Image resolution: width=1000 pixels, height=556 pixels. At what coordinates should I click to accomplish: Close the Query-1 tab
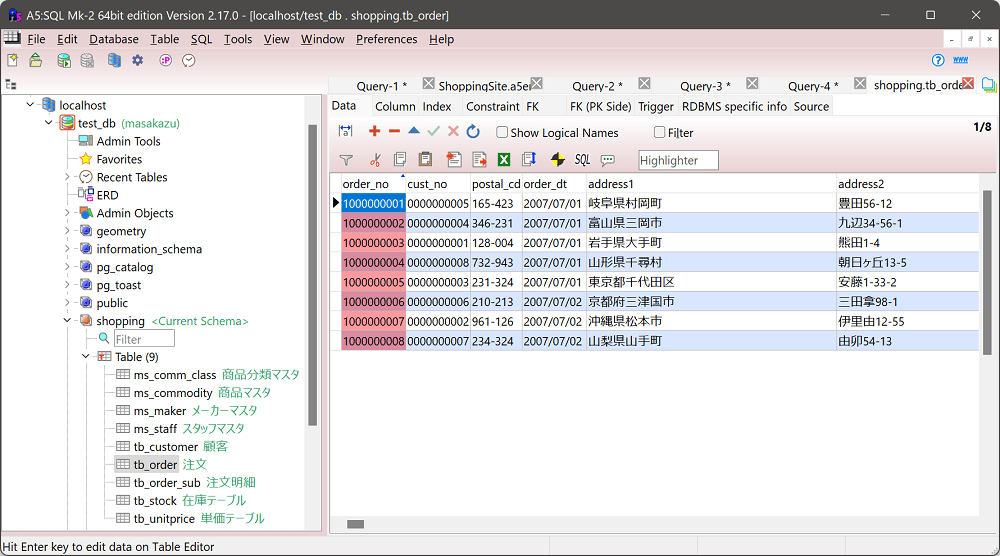428,84
